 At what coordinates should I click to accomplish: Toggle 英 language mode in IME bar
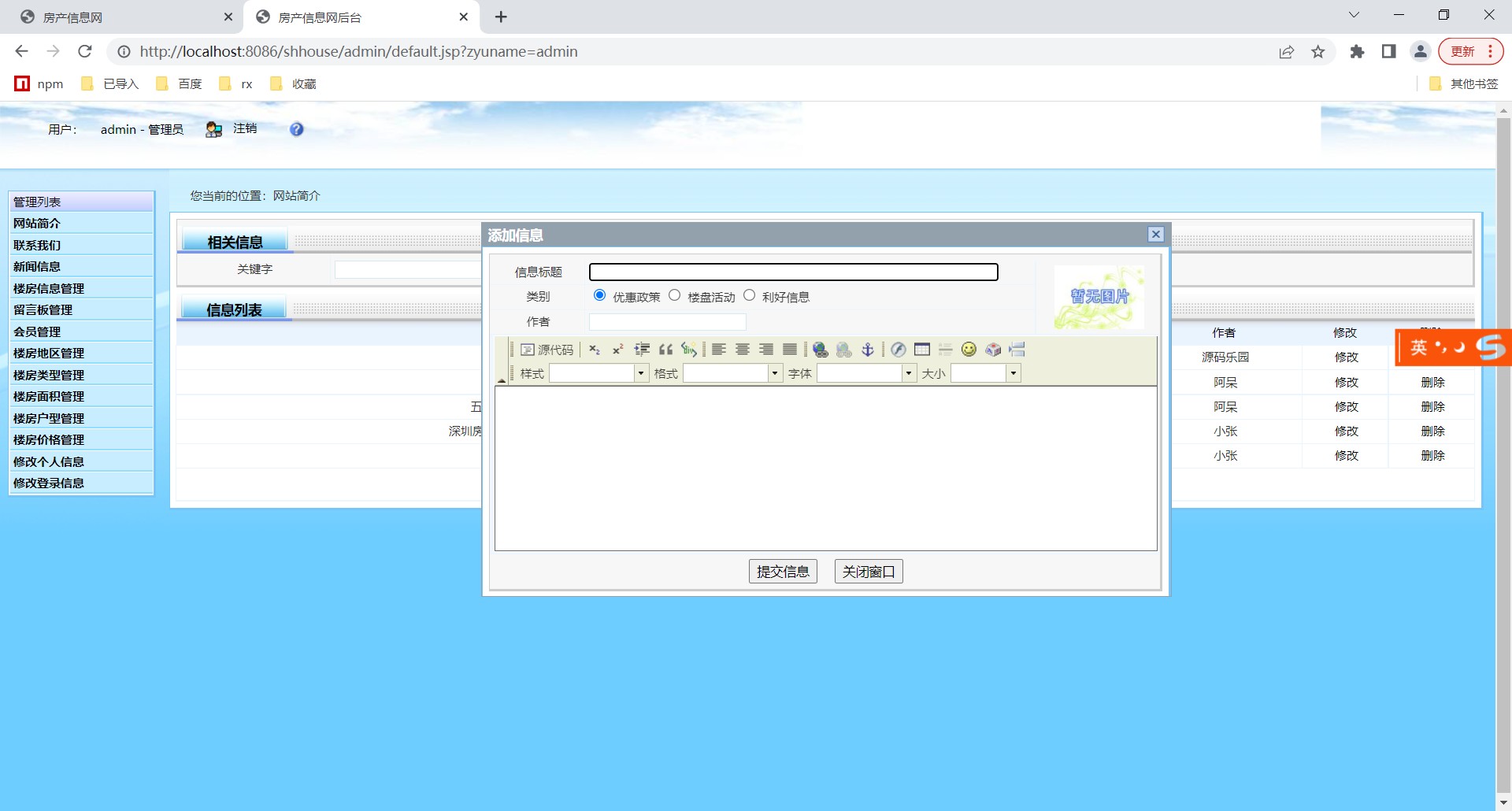pos(1418,347)
